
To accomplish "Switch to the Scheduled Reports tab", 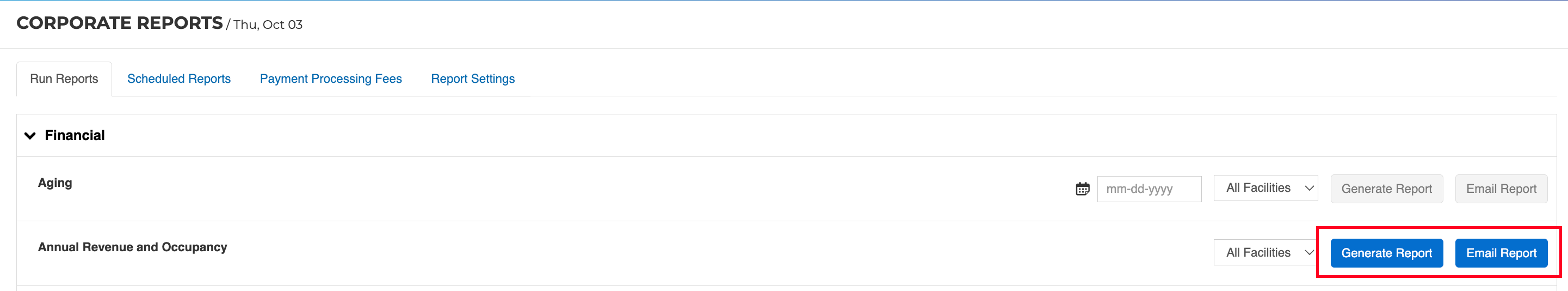I will 179,78.
